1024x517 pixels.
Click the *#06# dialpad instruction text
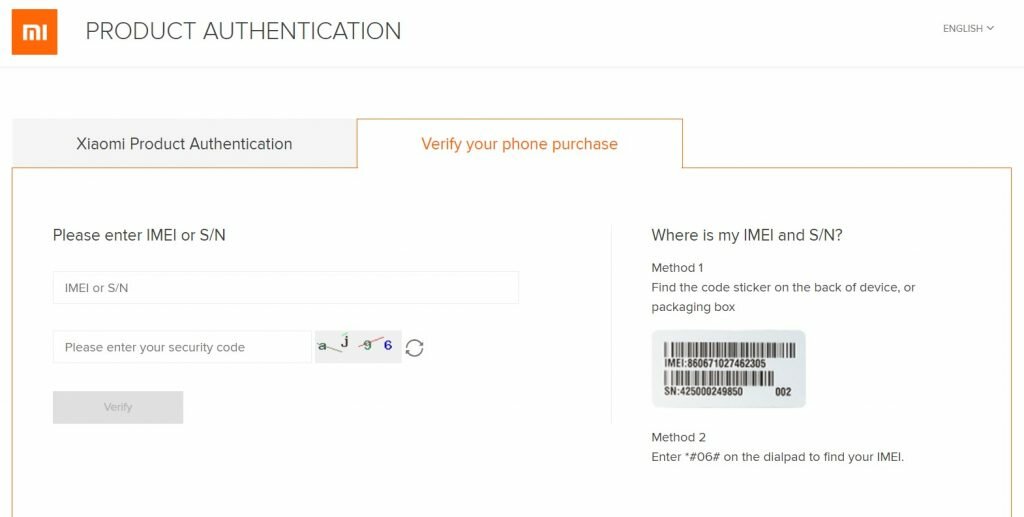(778, 457)
